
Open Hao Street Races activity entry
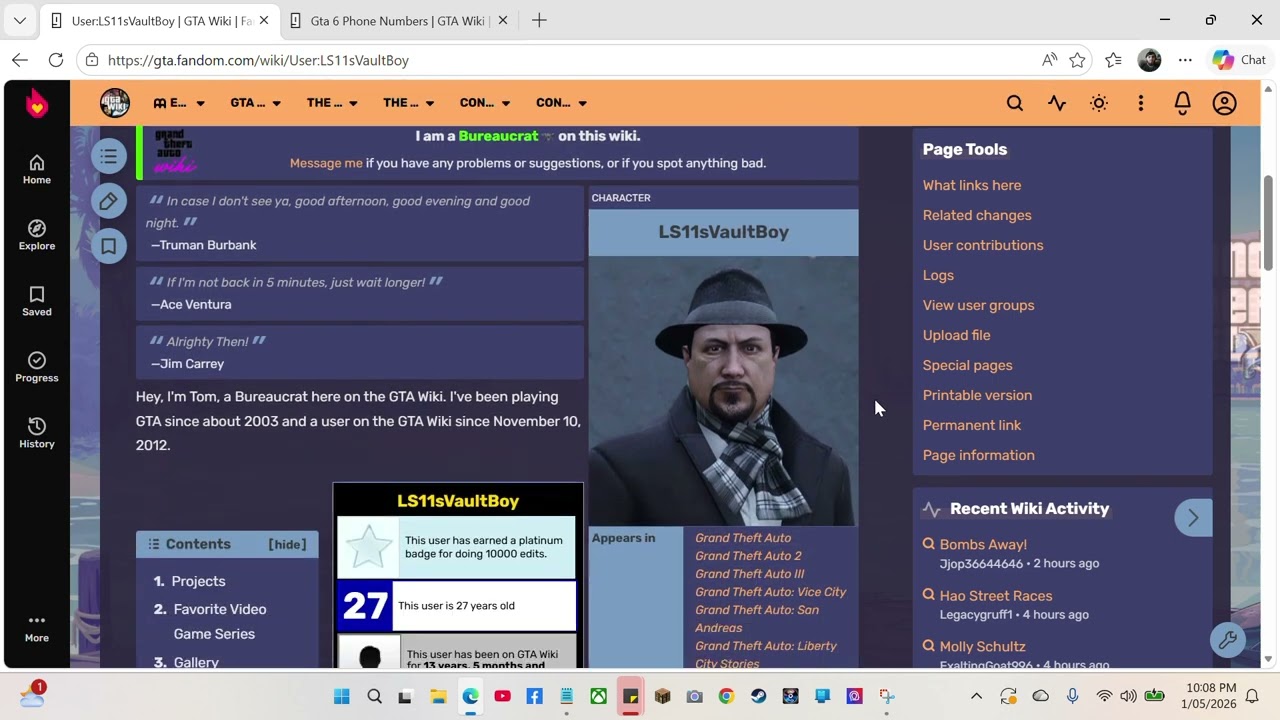point(996,596)
